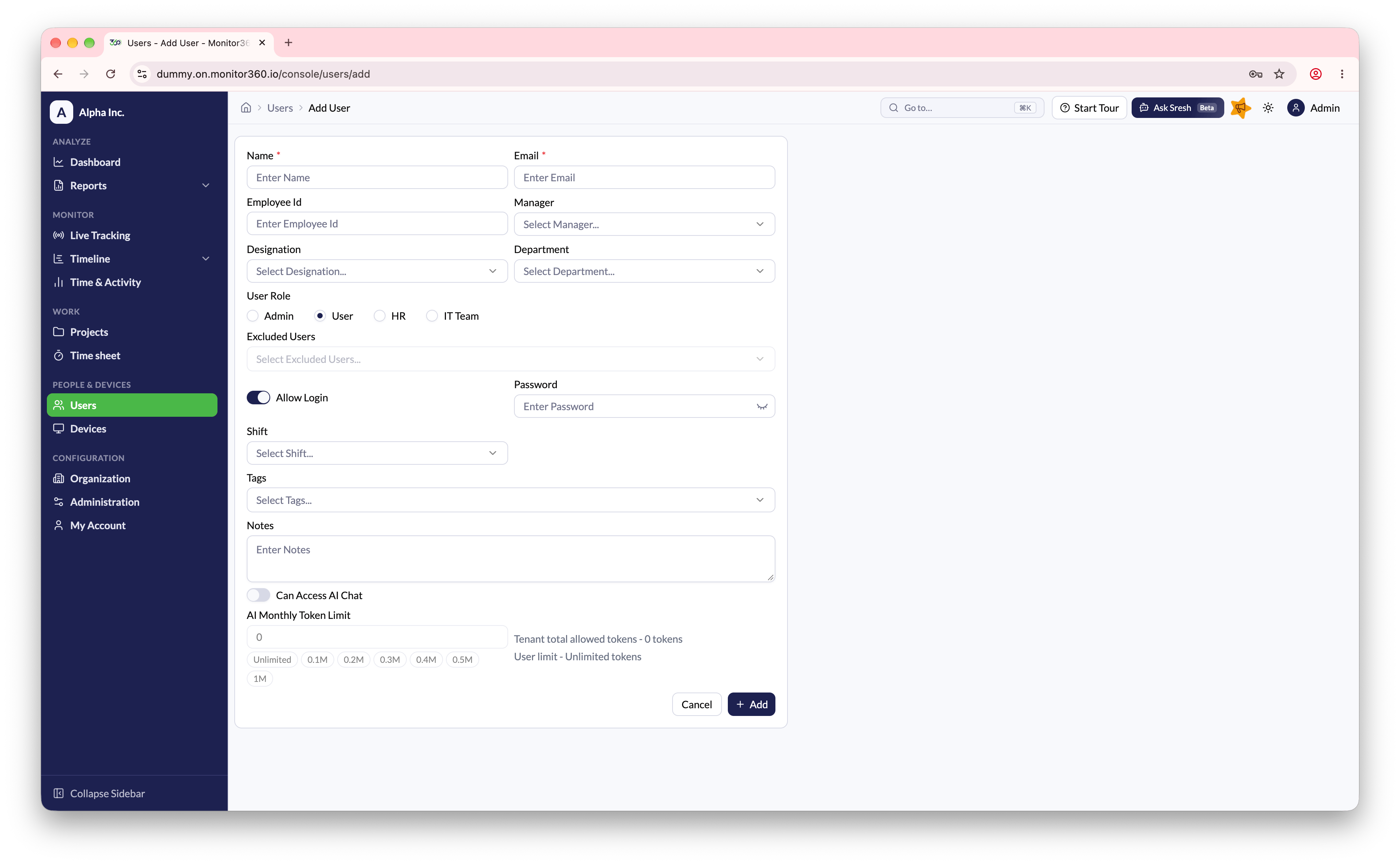Click the browser back arrow
Screen dimensions: 1400x865
(58, 74)
